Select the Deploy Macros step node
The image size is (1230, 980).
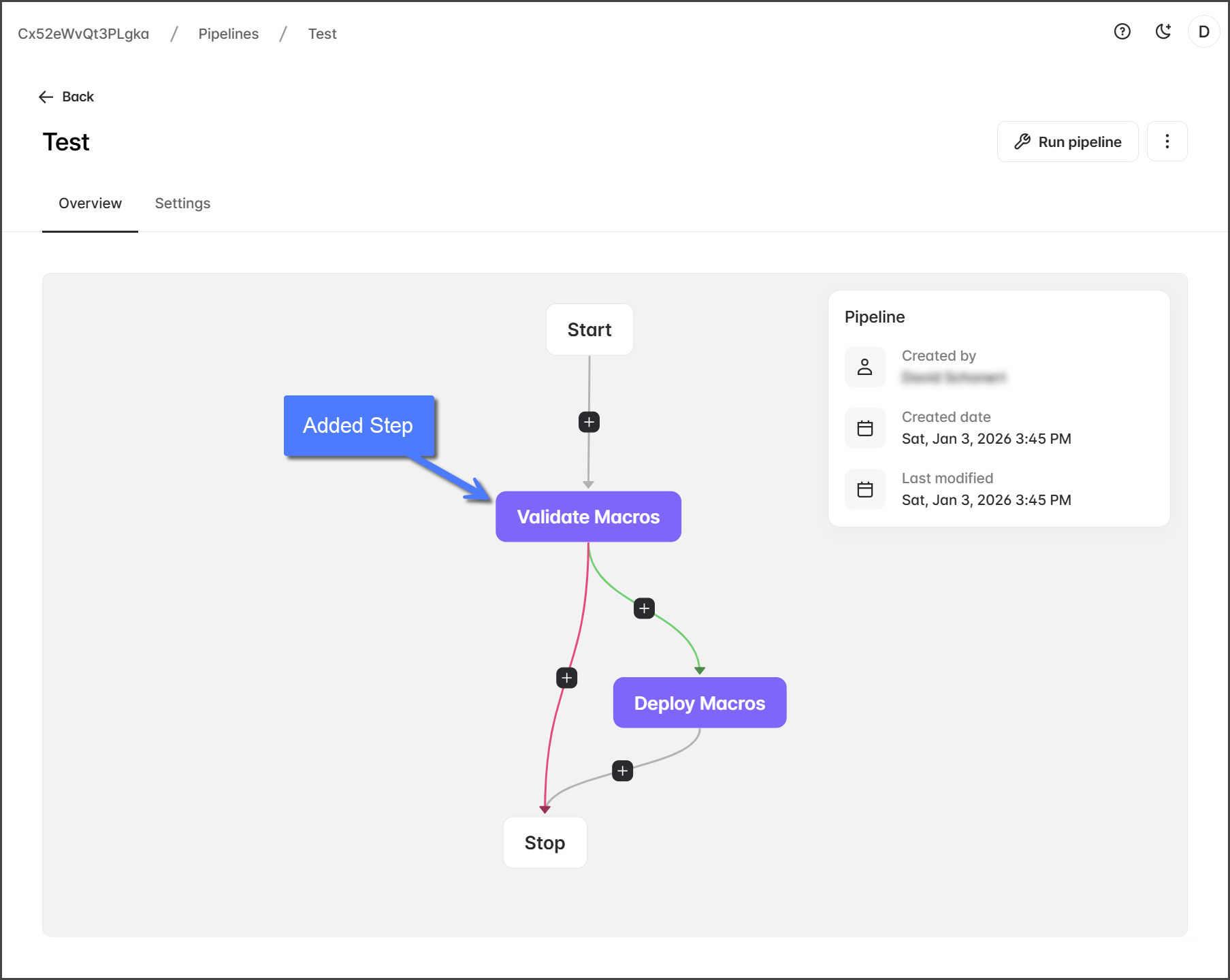click(x=699, y=703)
